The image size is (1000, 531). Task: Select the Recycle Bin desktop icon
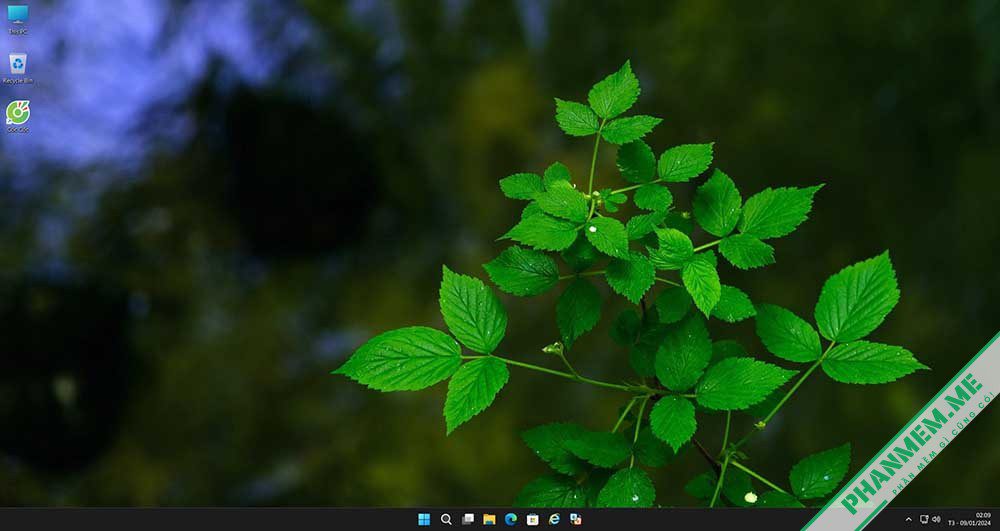[17, 68]
